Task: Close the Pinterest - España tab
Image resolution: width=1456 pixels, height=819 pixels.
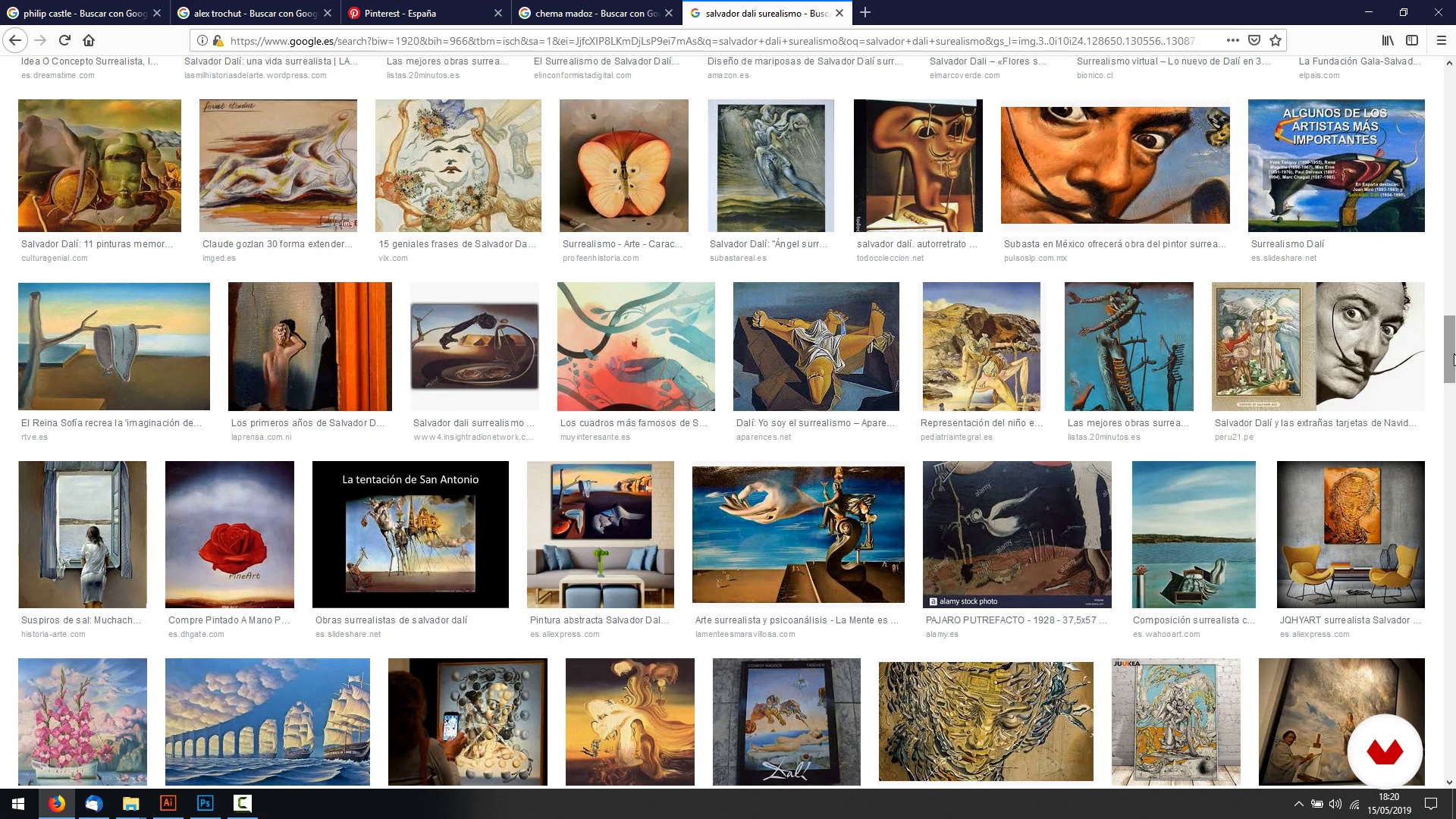Action: pyautogui.click(x=497, y=13)
